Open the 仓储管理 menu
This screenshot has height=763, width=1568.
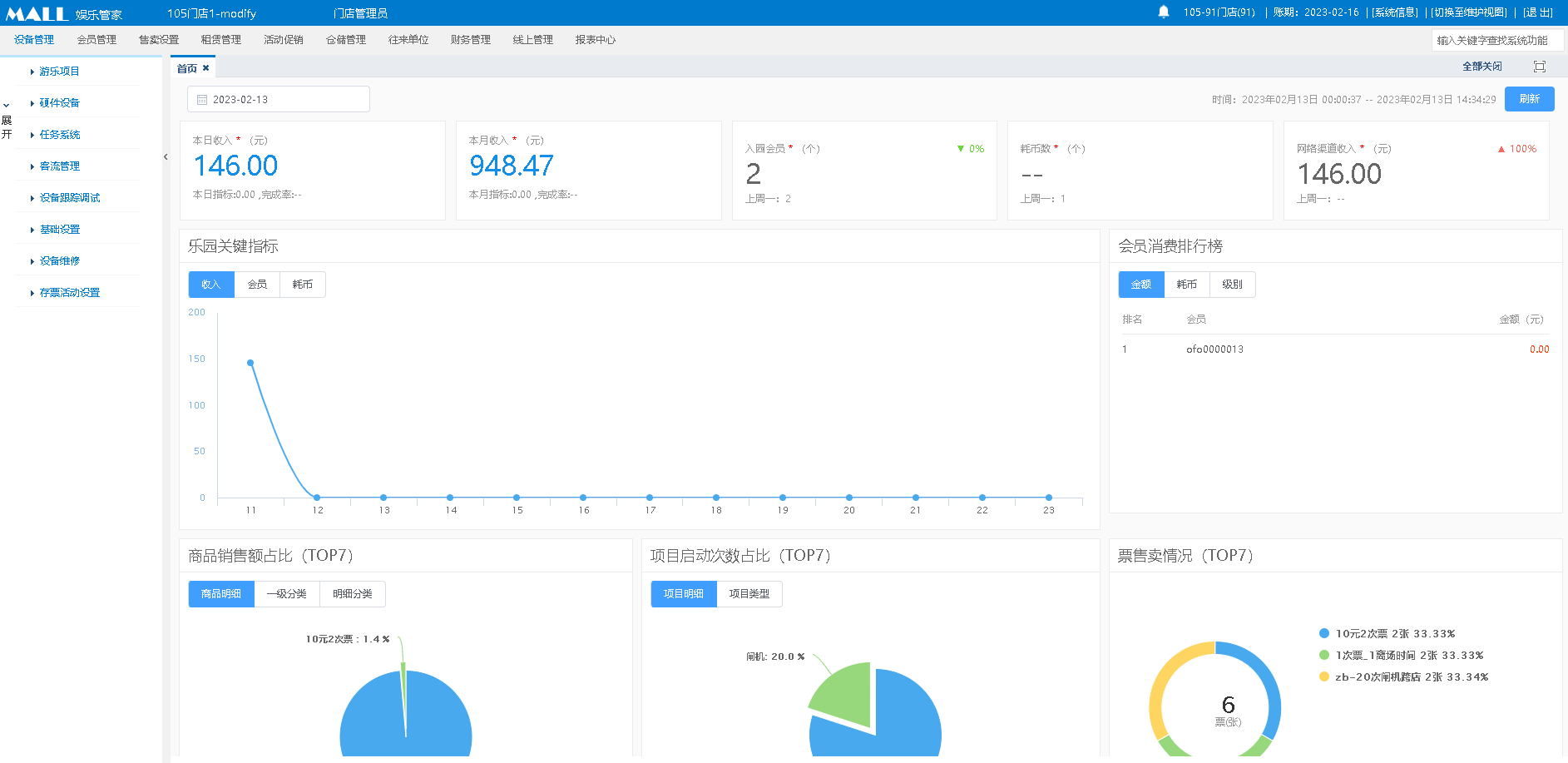tap(346, 40)
